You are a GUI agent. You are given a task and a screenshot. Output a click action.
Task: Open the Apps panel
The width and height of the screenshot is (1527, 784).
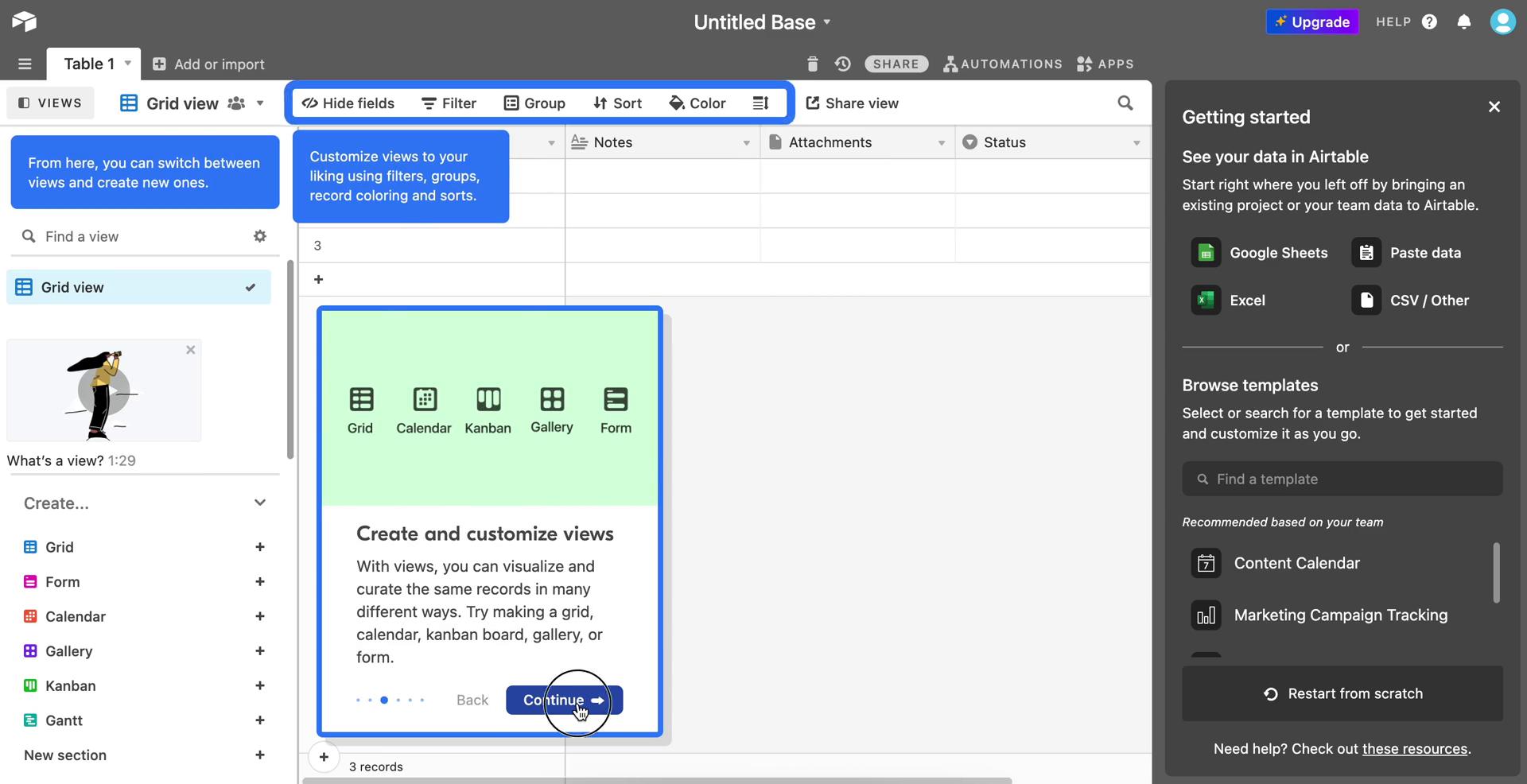coord(1105,64)
